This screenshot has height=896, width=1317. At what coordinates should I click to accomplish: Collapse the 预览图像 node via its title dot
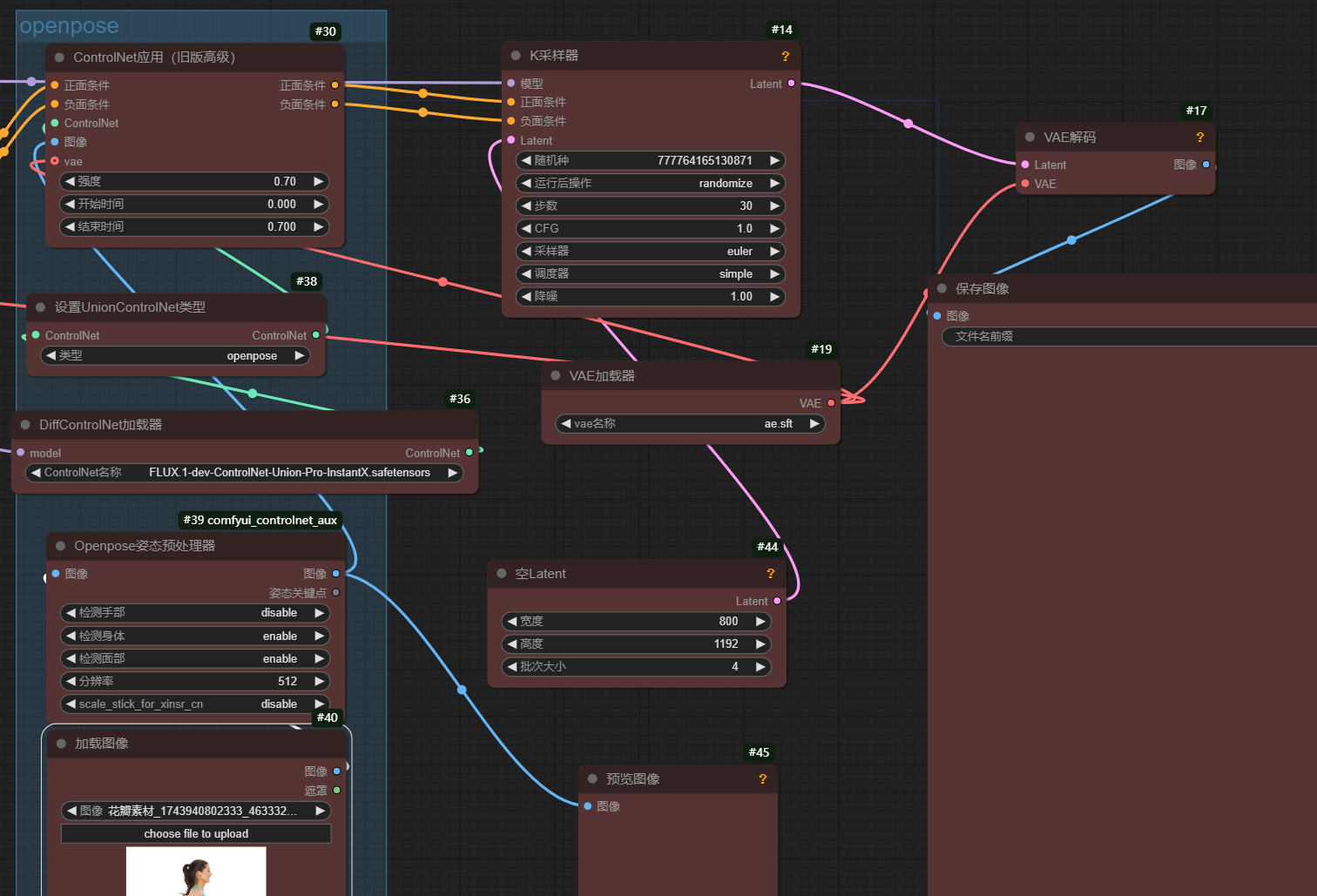coord(592,778)
